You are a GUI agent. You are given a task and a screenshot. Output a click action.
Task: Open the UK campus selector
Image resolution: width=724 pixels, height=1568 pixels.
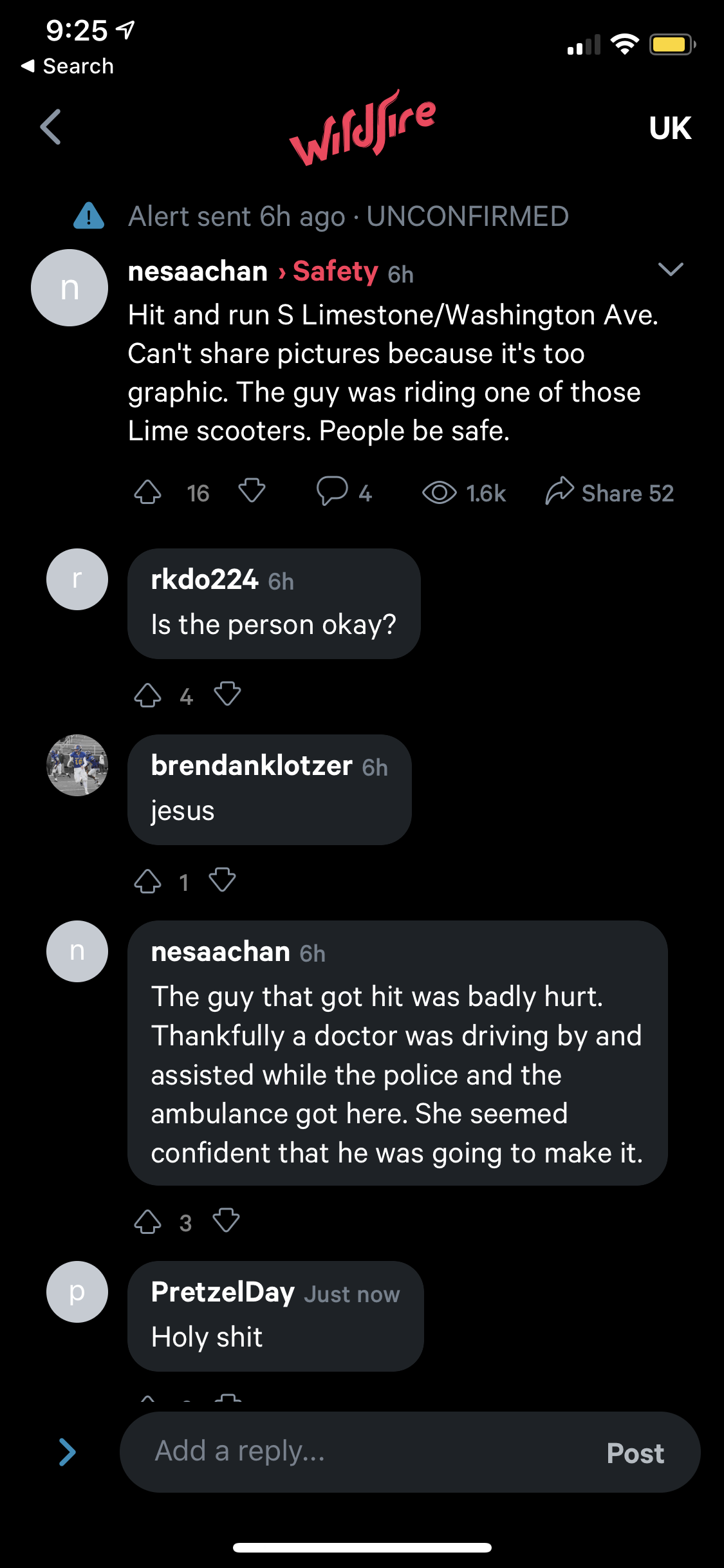pyautogui.click(x=670, y=128)
